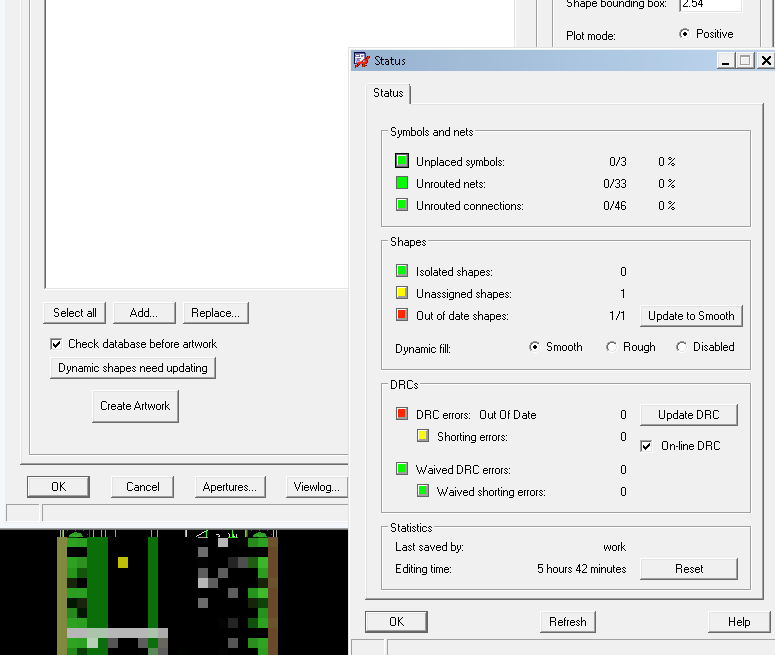Viewport: 775px width, 655px height.
Task: Click the Unrouted nets green status box
Action: coord(402,183)
